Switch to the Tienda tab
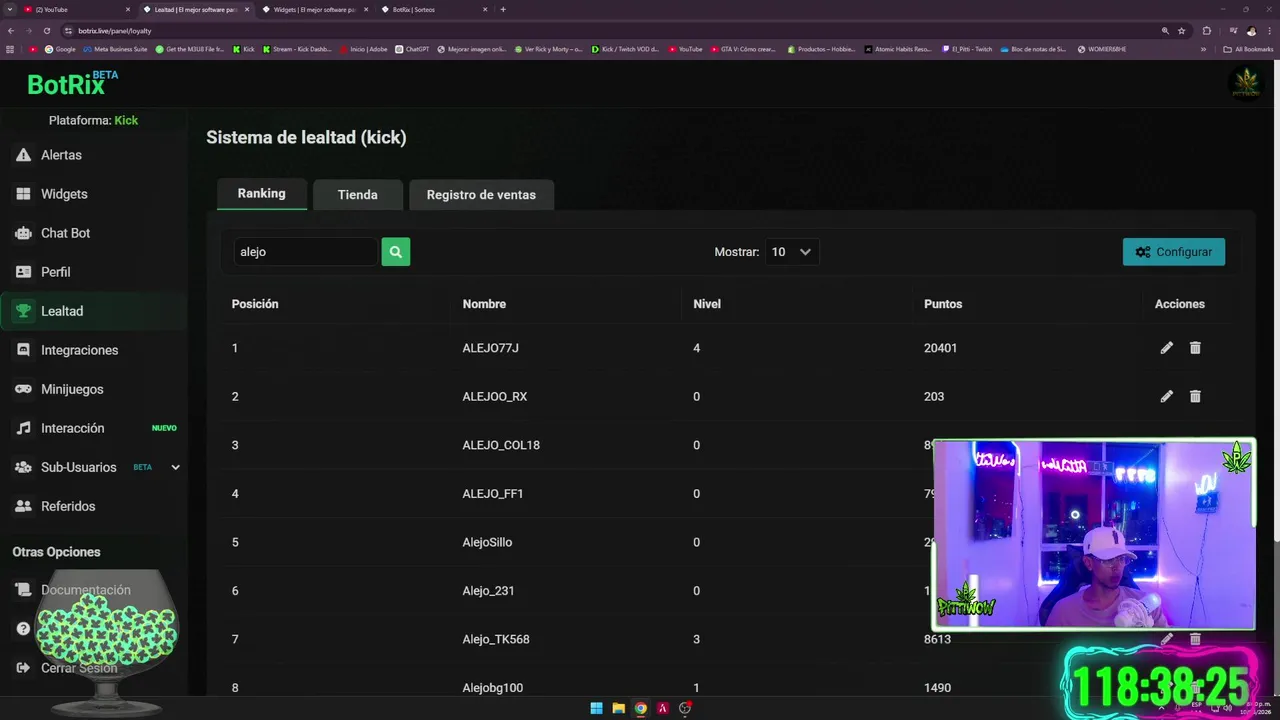 click(x=358, y=195)
